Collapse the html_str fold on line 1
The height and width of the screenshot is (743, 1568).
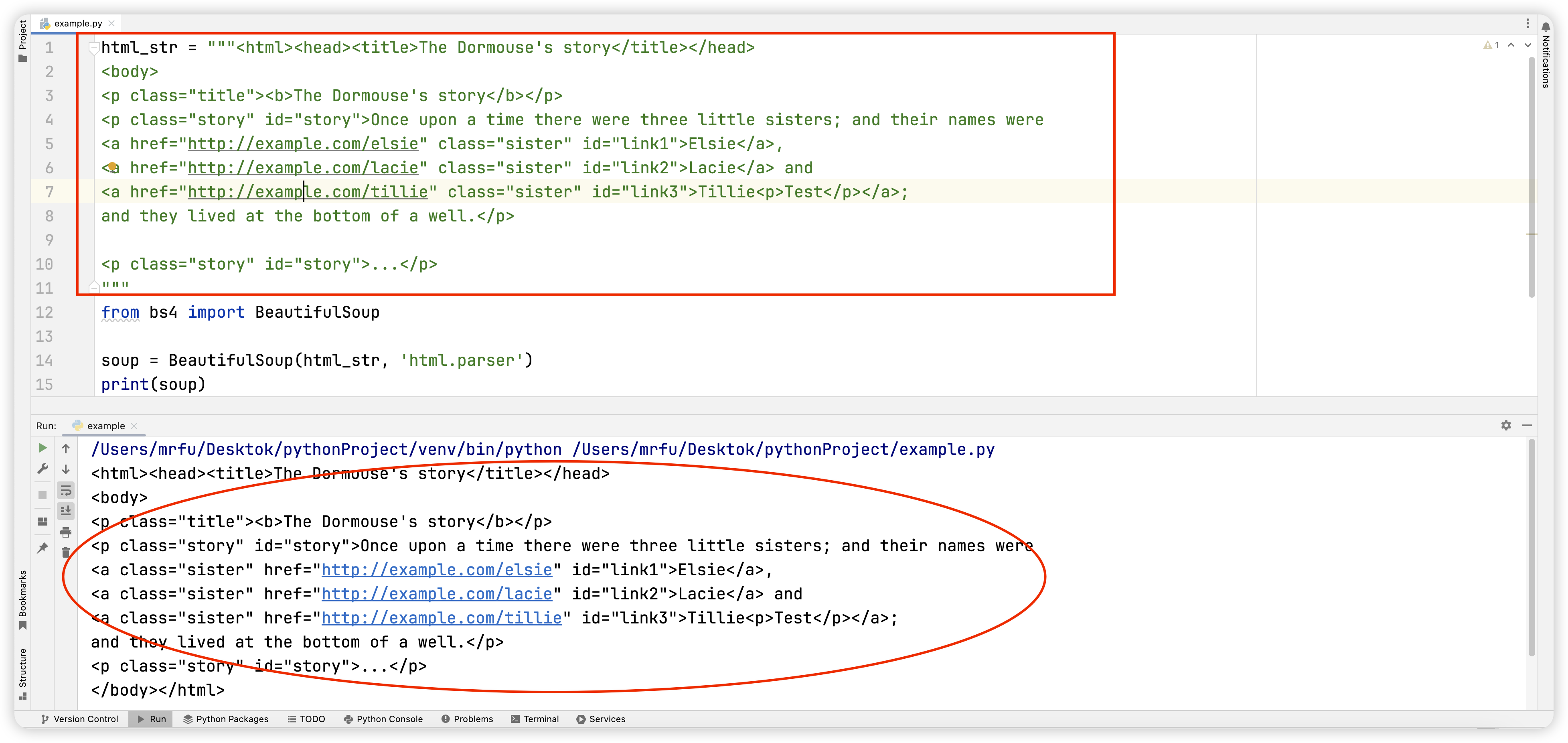(94, 47)
